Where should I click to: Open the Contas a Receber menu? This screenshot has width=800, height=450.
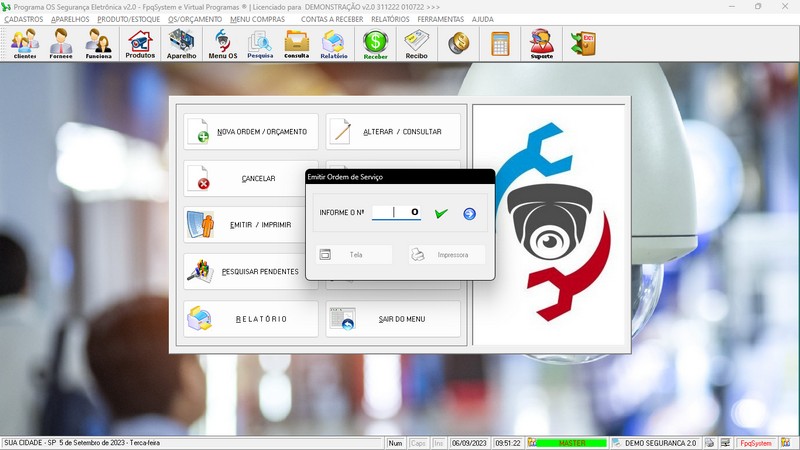point(332,19)
